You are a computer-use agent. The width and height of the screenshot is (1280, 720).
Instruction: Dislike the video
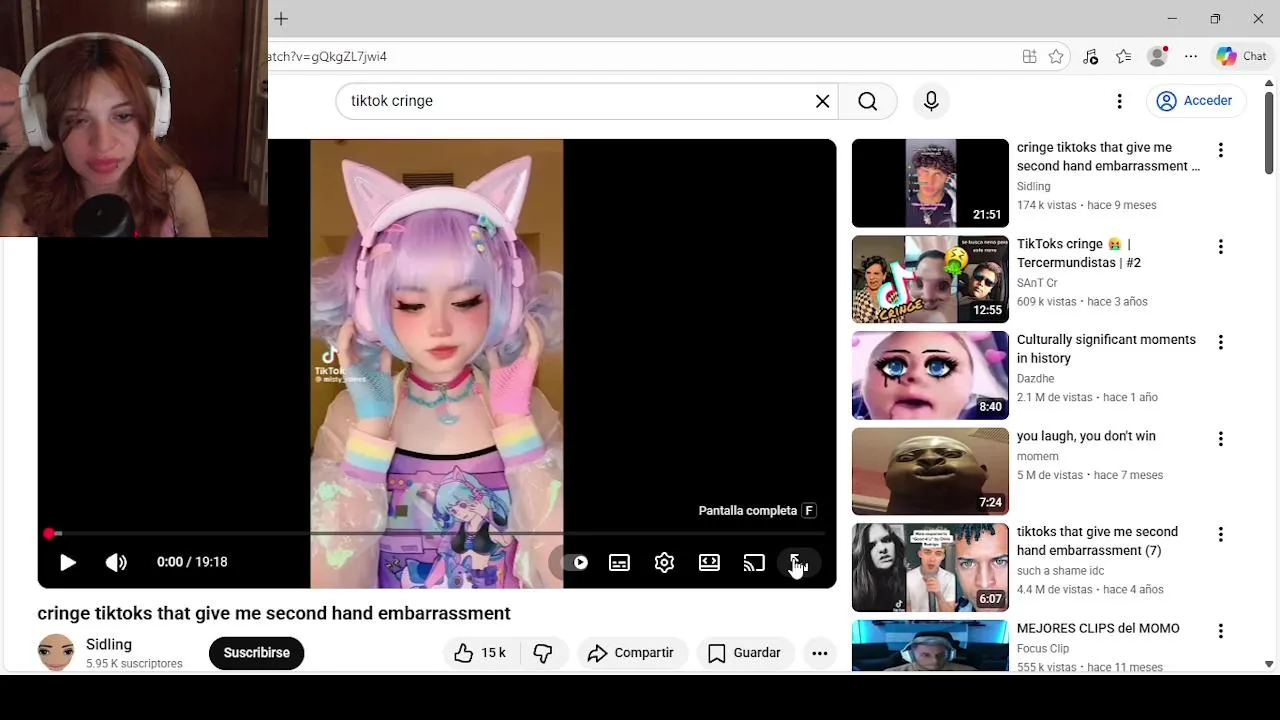pyautogui.click(x=543, y=653)
